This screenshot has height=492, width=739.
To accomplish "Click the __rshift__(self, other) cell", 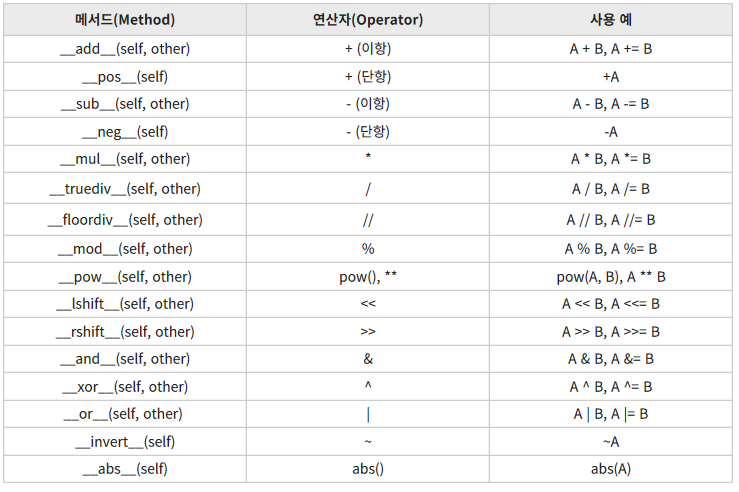I will tap(125, 332).
